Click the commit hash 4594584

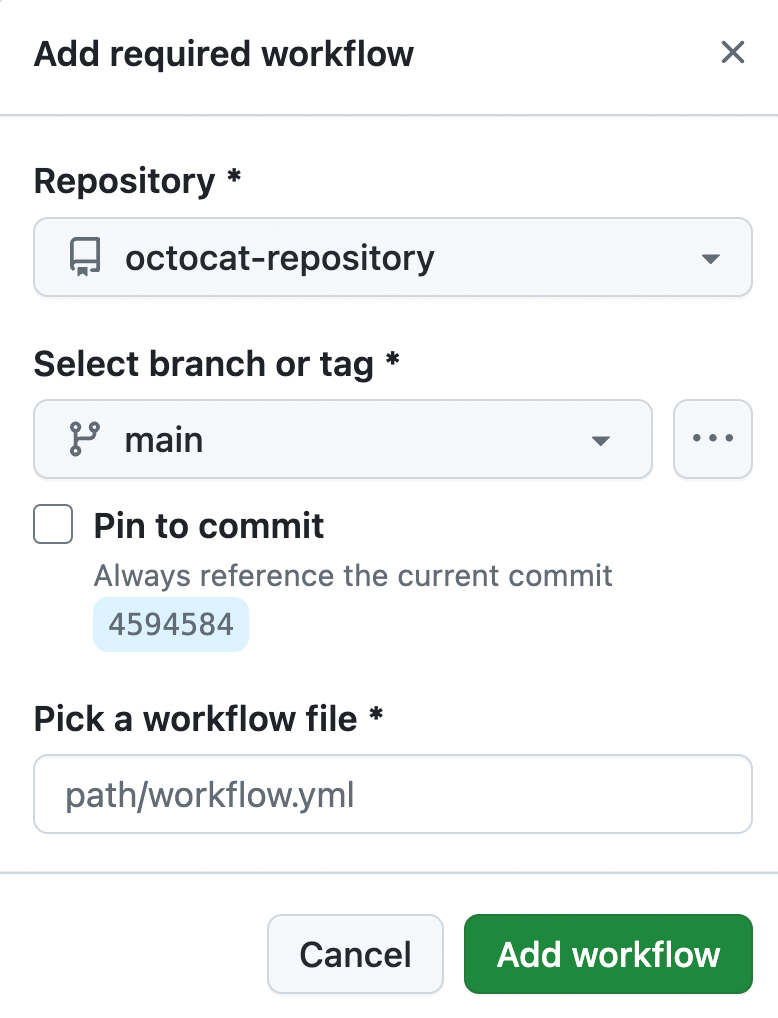[170, 623]
